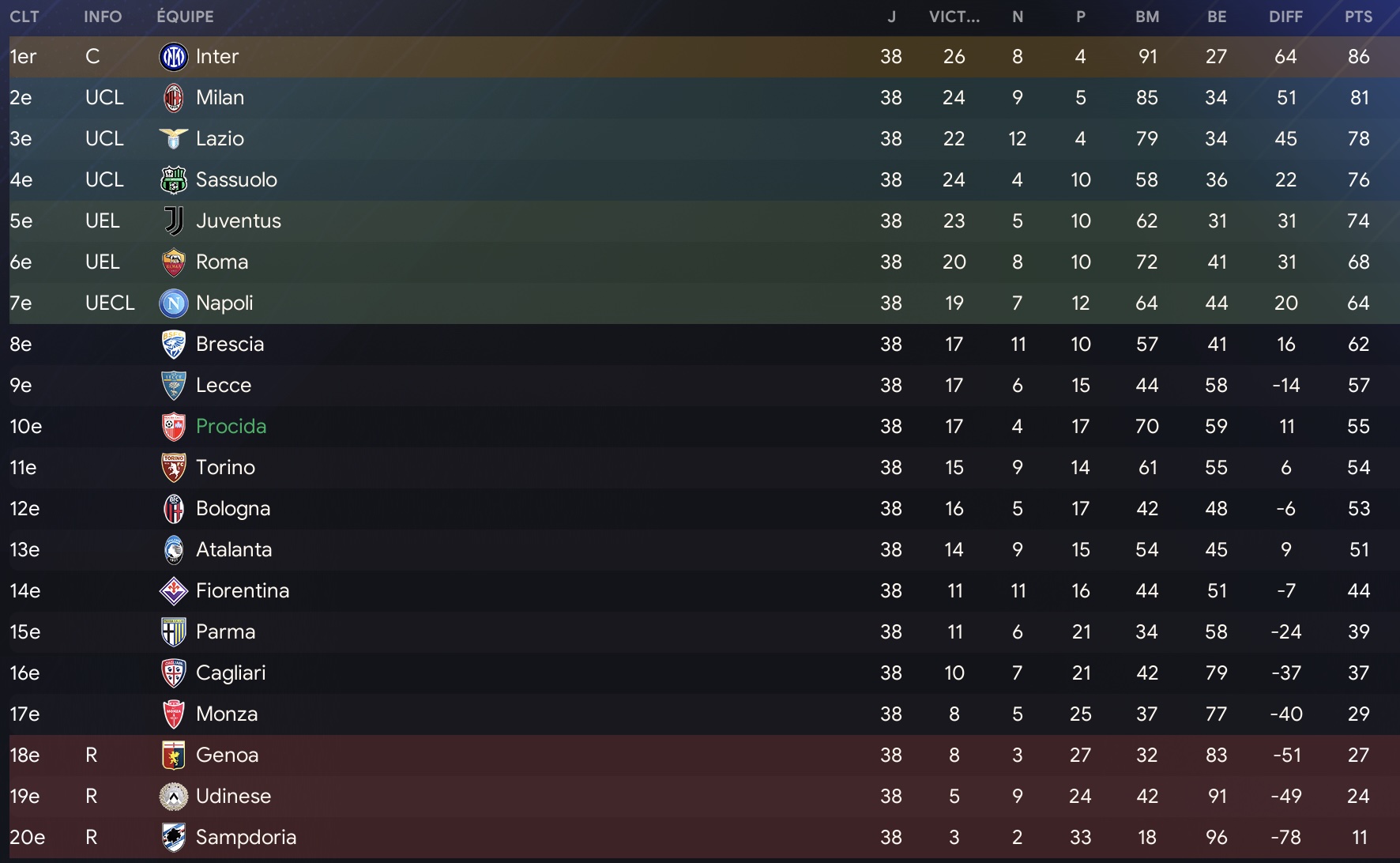Select the Lazio eagle crest
The width and height of the screenshot is (1400, 863).
tap(174, 139)
